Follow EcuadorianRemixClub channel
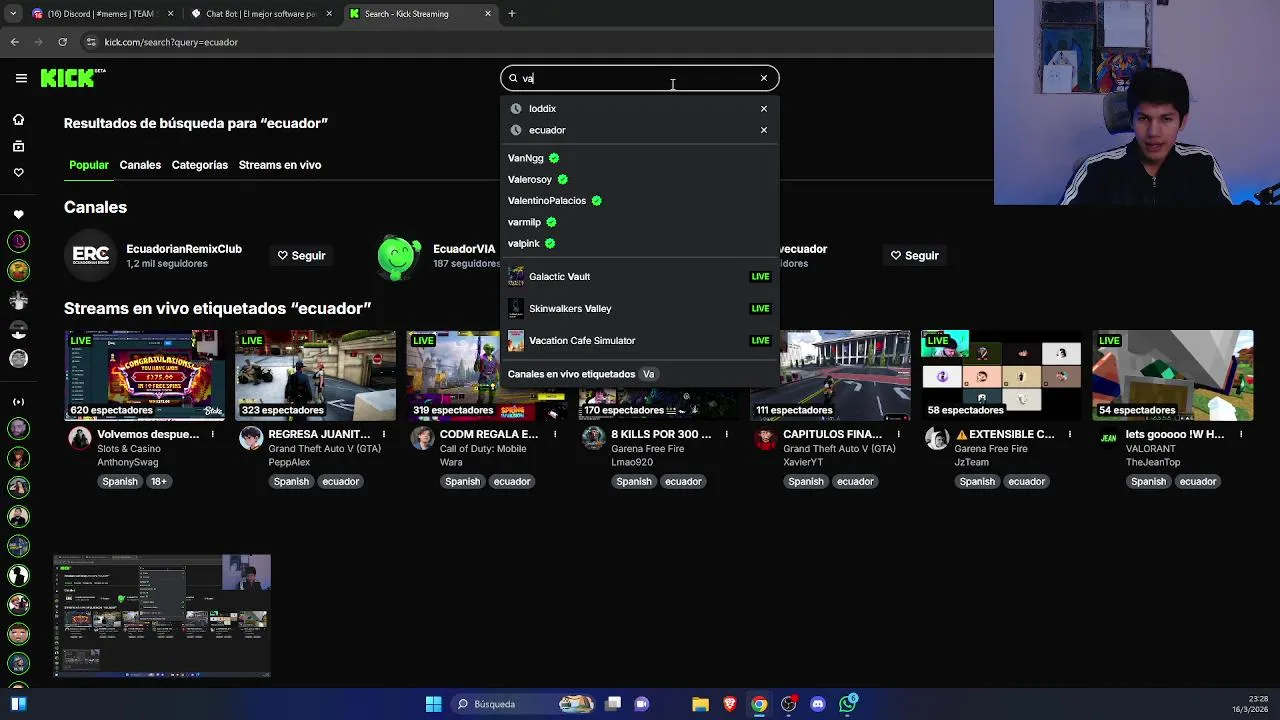The height and width of the screenshot is (720, 1280). coord(301,256)
